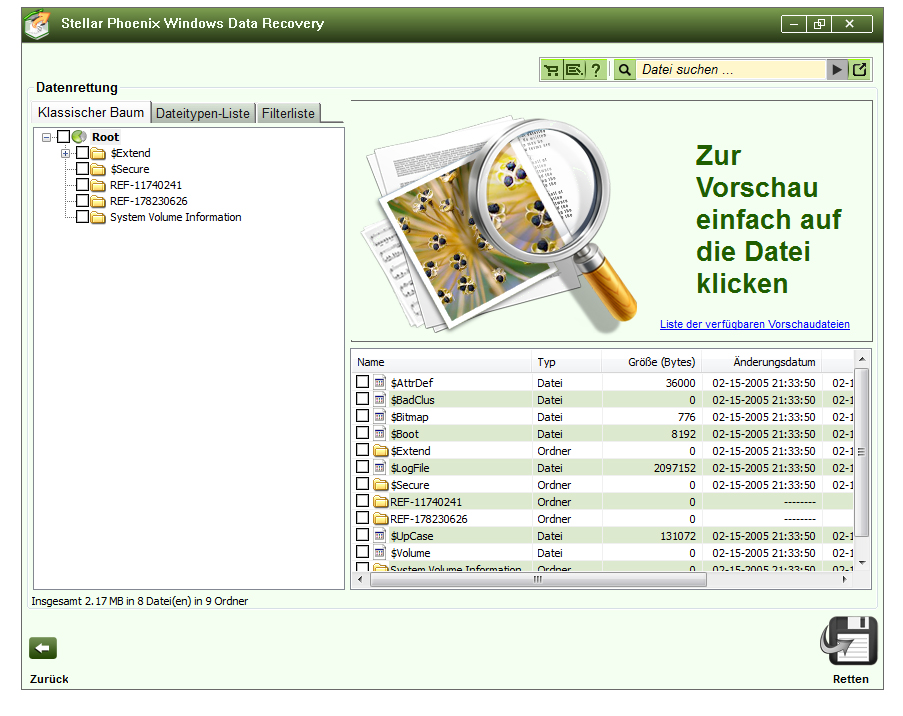Open Liste der verfügbaren Vorschaudateien link
This screenshot has width=903, height=716.
(754, 324)
